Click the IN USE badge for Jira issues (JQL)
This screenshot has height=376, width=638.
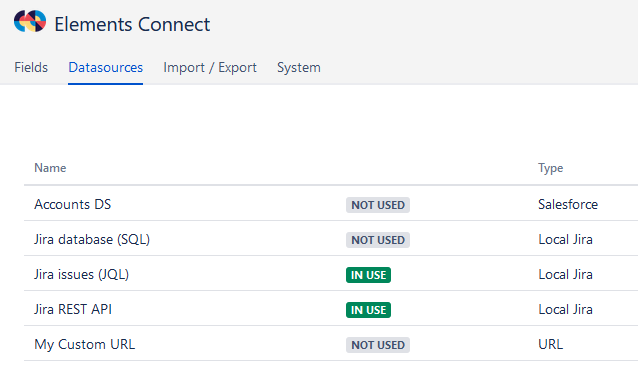point(368,275)
